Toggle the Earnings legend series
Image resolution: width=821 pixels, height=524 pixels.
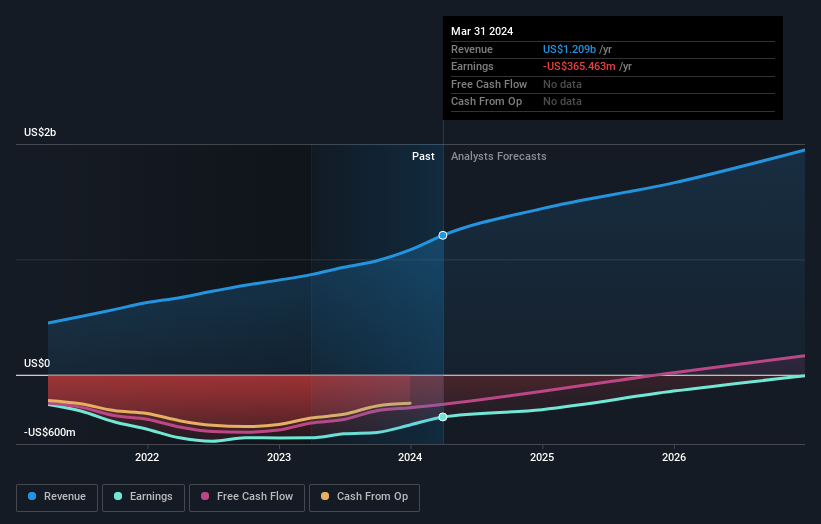coord(143,497)
